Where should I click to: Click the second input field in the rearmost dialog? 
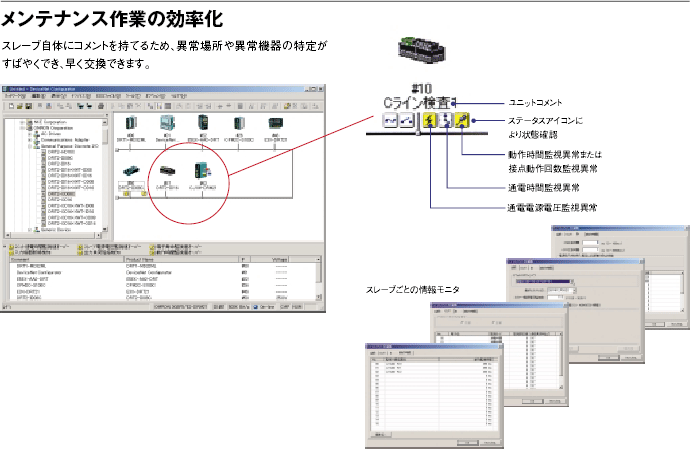(590, 250)
